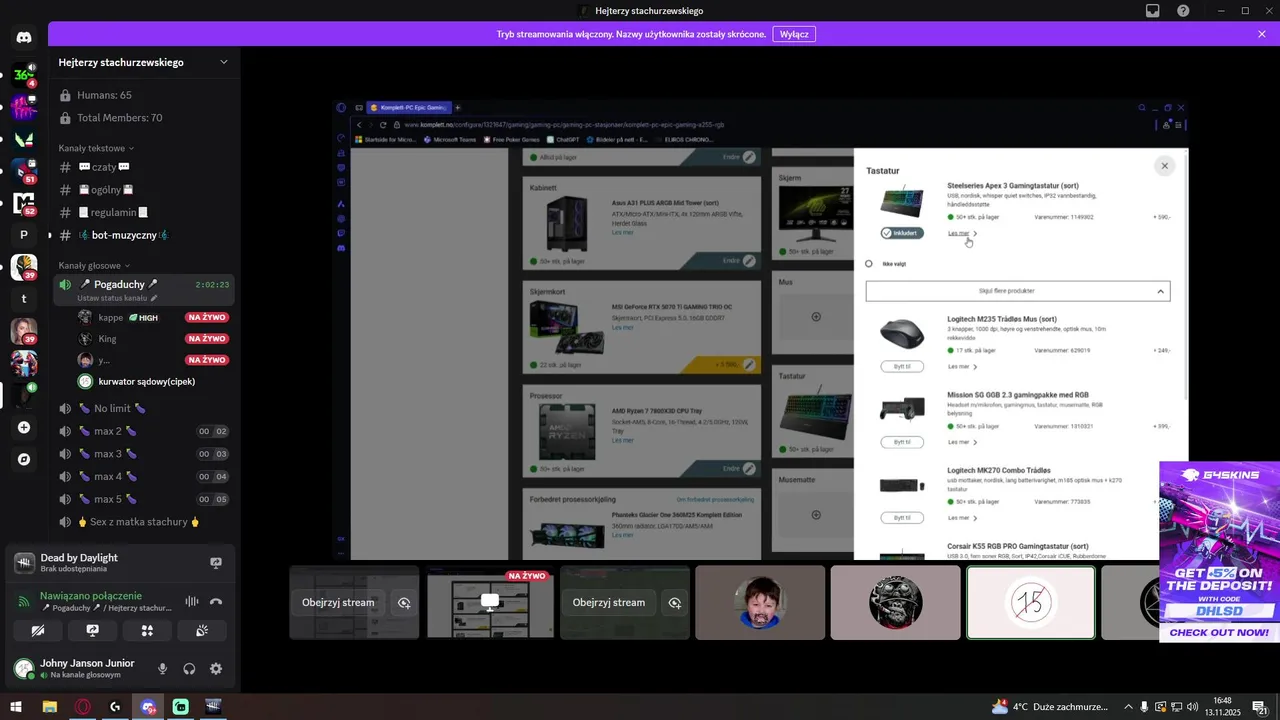Screen dimensions: 1280x720
Task: Open server labeled P in sidebar
Action: [x=24, y=235]
